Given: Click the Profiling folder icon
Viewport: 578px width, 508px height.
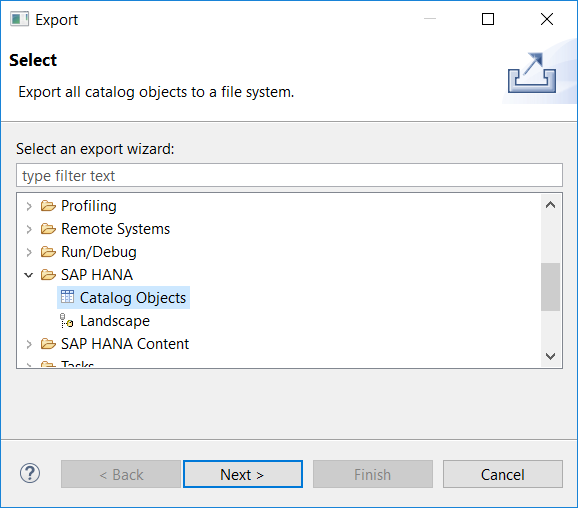Looking at the screenshot, I should 48,206.
